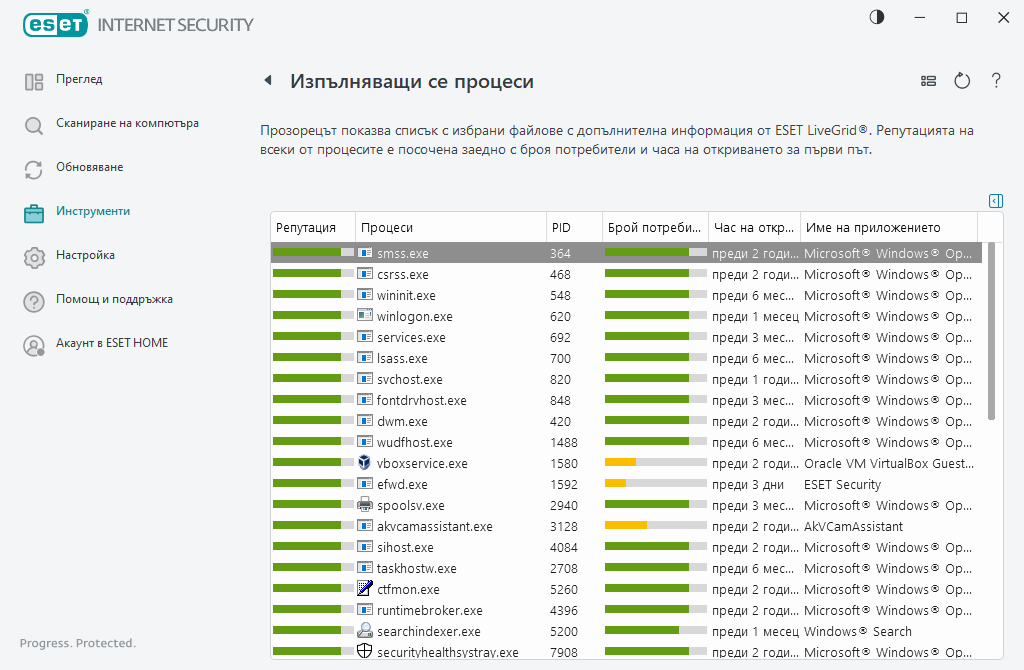Click the Преглед overview sidebar icon

[34, 81]
